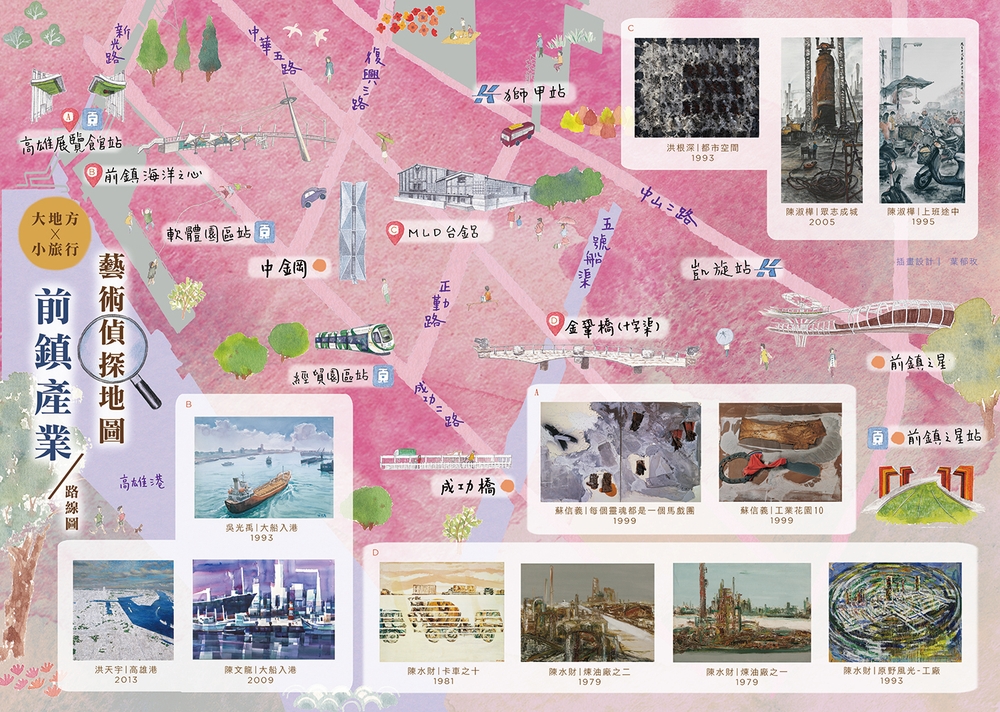
Task: Click the light rail icon next to 經貿園區站
Action: pyautogui.click(x=383, y=375)
